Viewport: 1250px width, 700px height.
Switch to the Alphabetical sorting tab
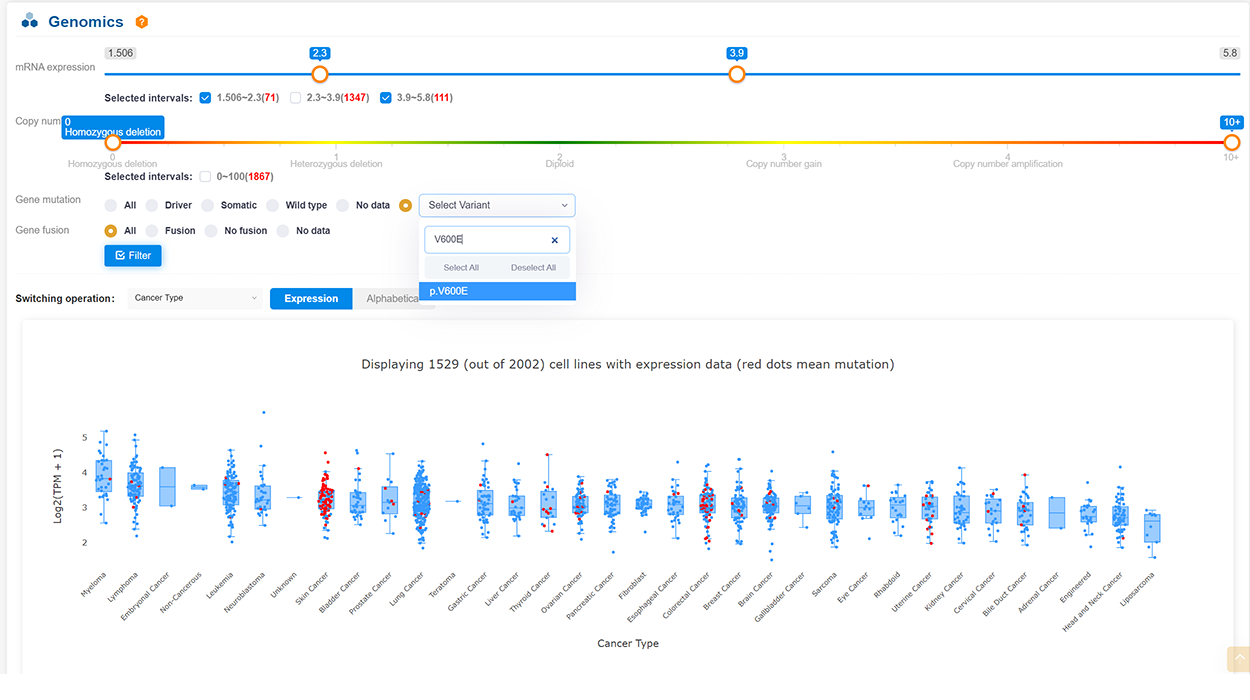point(393,298)
